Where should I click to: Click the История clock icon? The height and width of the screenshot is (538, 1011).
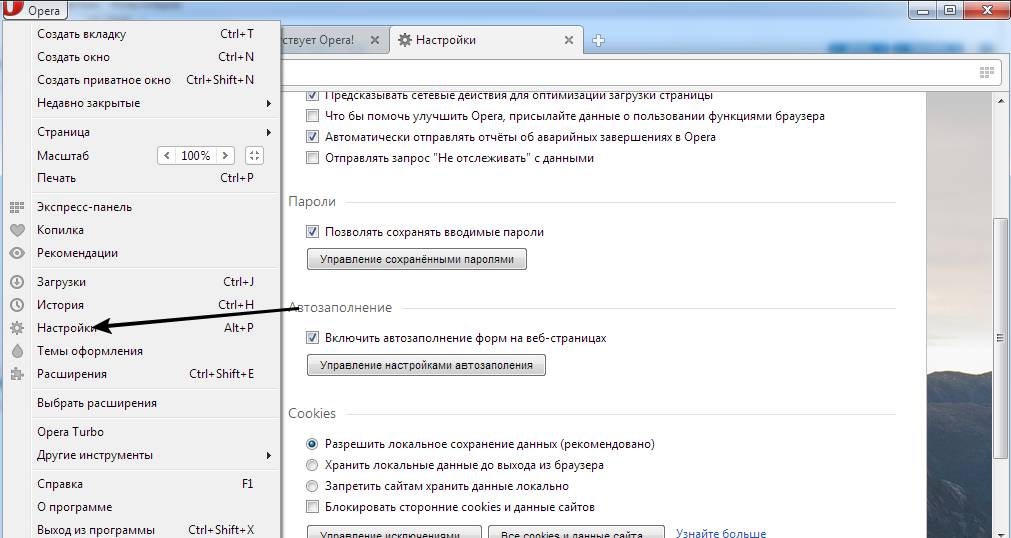[x=16, y=305]
